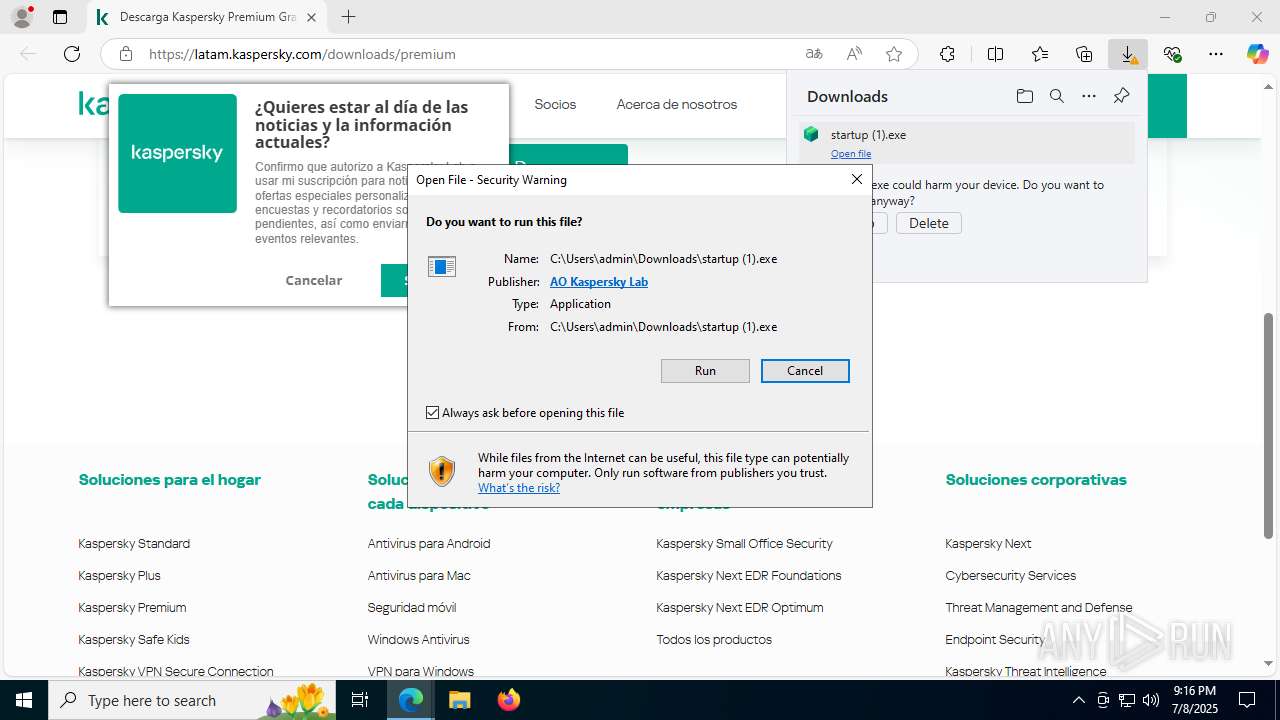Viewport: 1280px width, 720px height.
Task: Click the Open file link
Action: coord(851,154)
